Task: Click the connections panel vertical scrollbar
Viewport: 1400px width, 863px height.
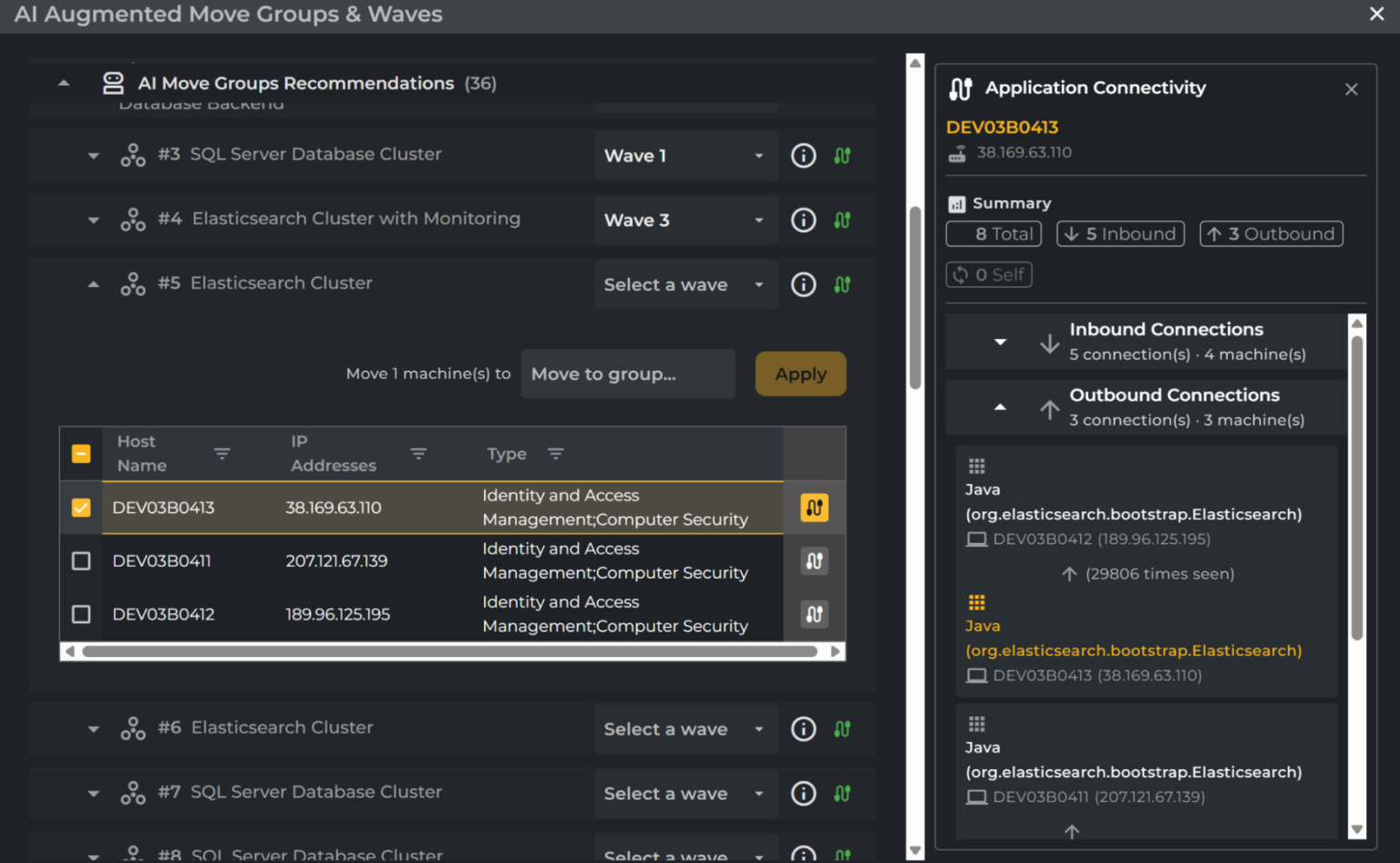Action: pyautogui.click(x=1357, y=488)
